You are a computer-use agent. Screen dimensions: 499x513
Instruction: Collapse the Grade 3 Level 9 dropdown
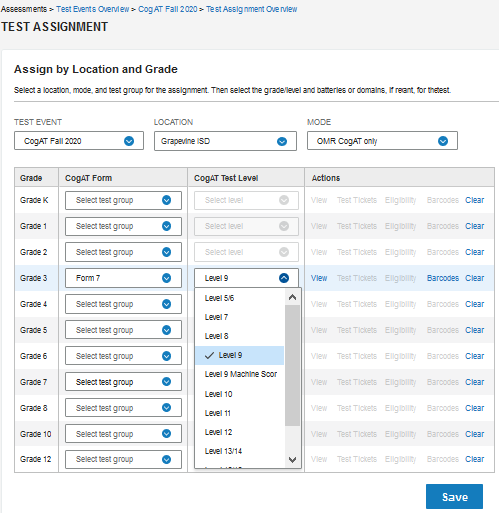[x=246, y=278]
